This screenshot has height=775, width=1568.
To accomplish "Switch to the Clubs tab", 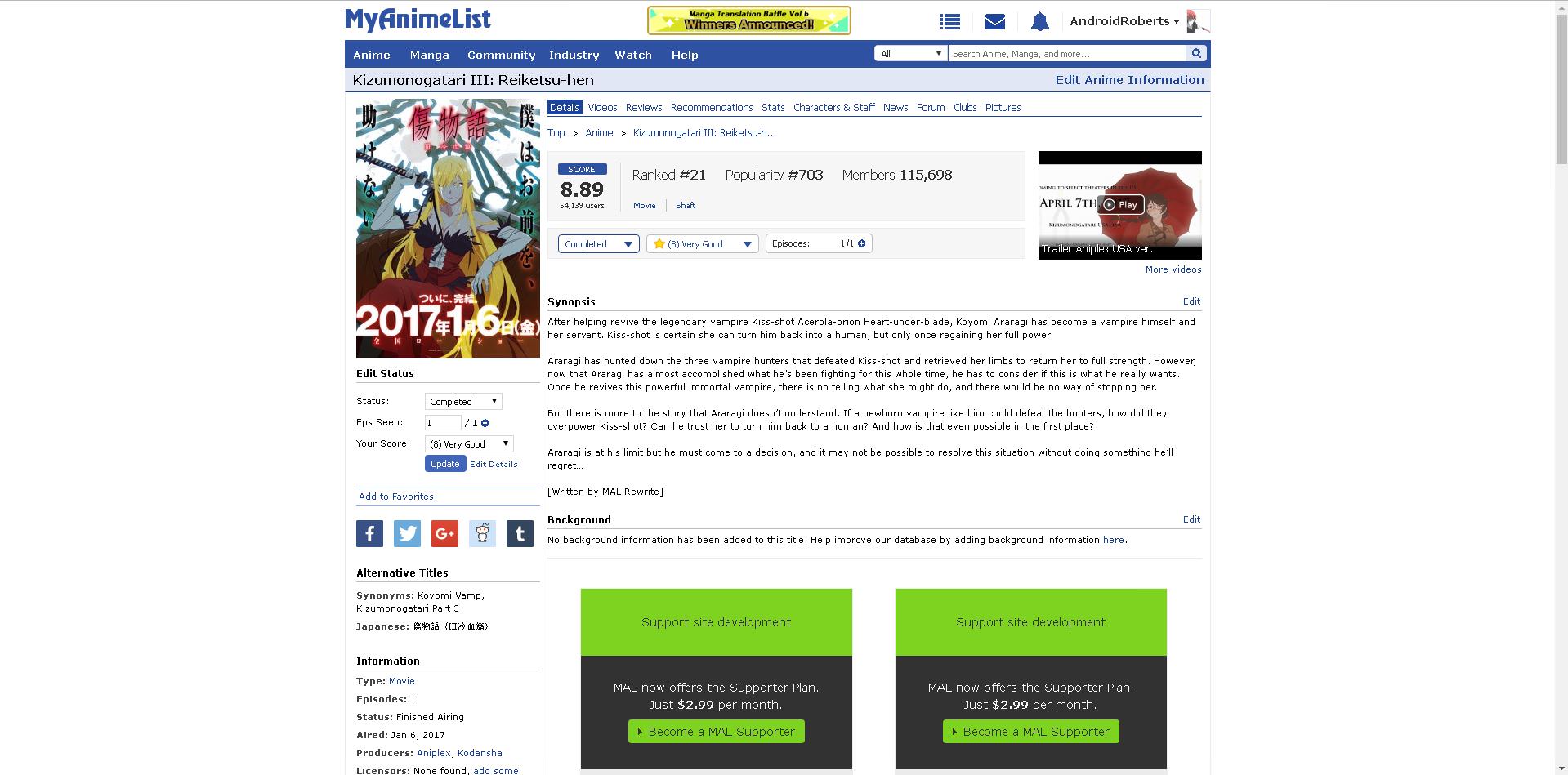I will click(965, 108).
